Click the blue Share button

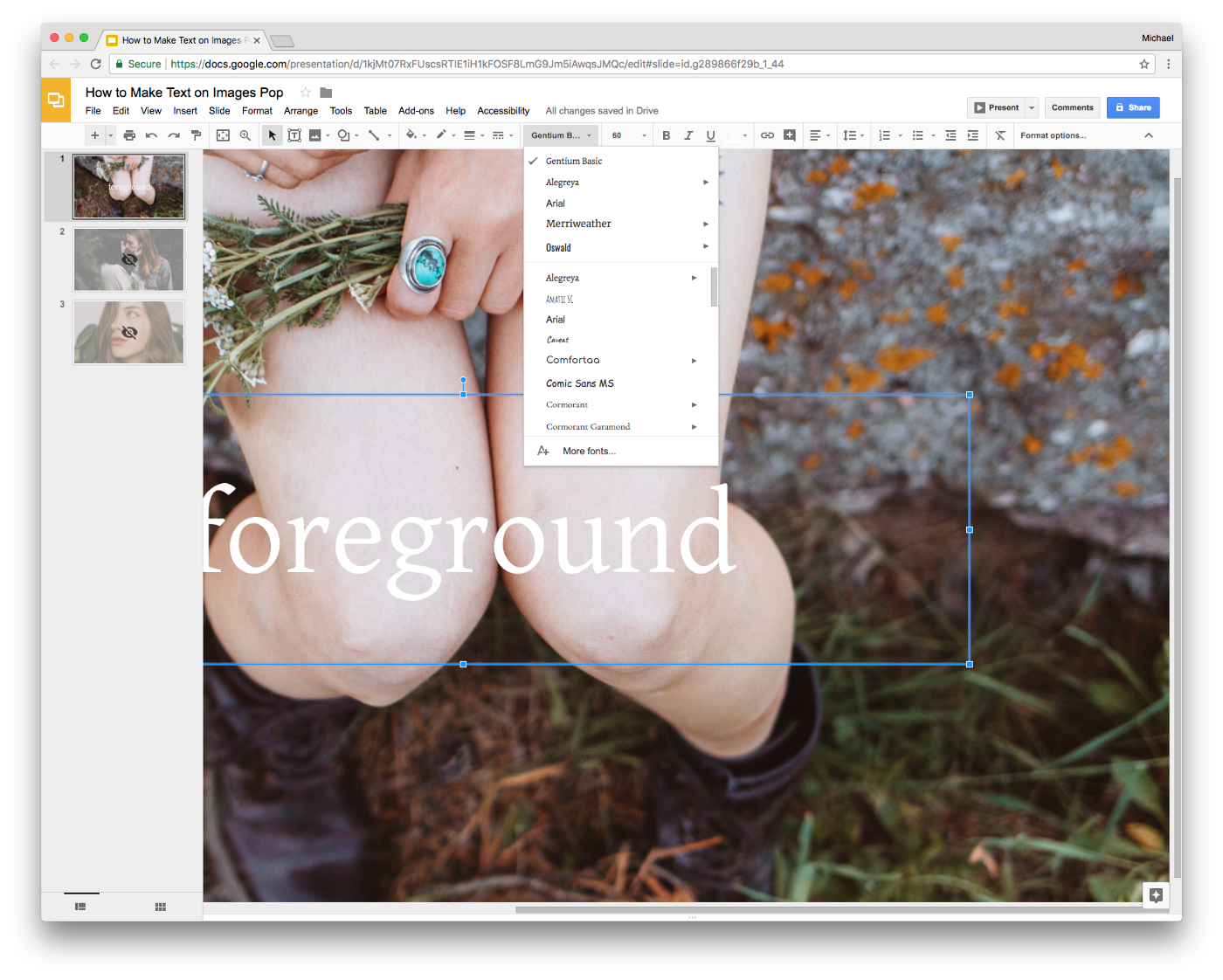[x=1133, y=107]
